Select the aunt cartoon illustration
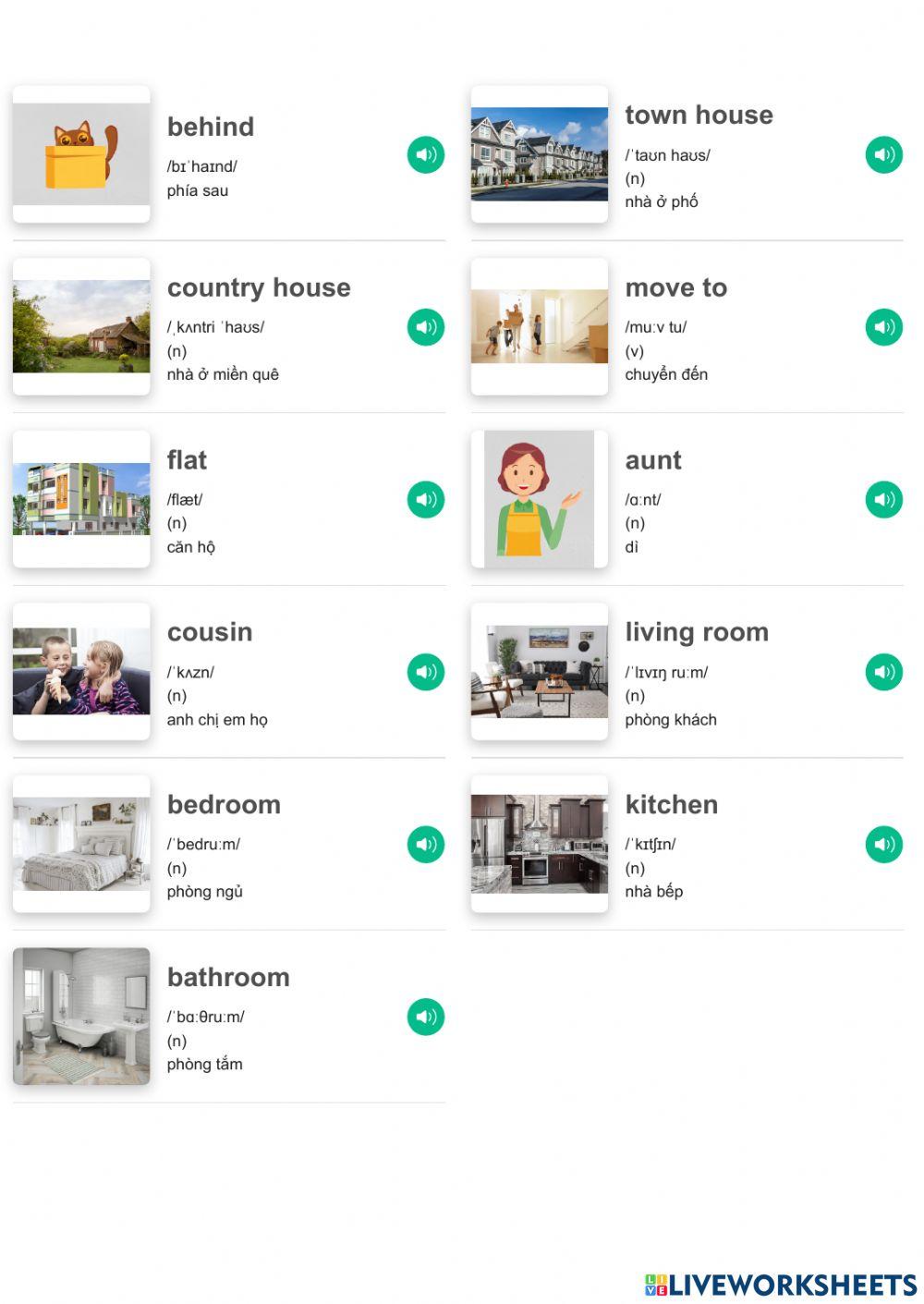 [540, 499]
